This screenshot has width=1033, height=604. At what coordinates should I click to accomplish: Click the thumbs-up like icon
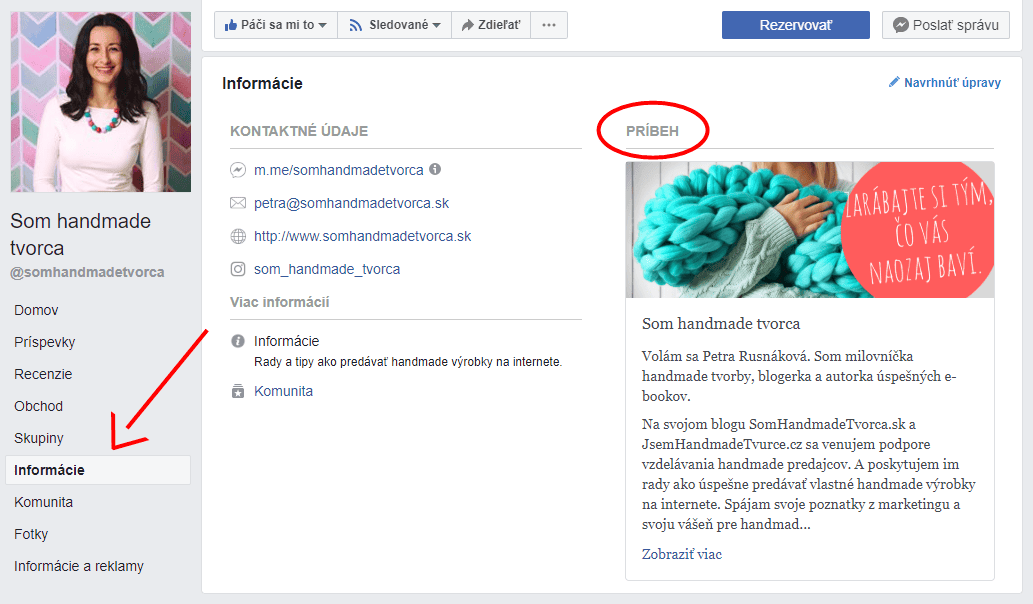230,25
